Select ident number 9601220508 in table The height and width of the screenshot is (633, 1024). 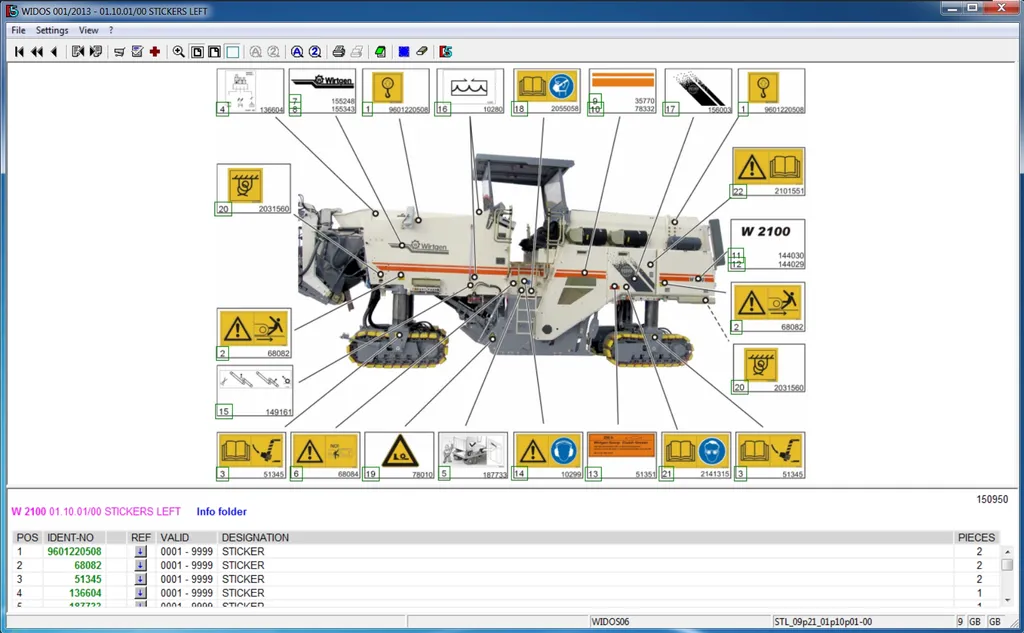(x=74, y=551)
